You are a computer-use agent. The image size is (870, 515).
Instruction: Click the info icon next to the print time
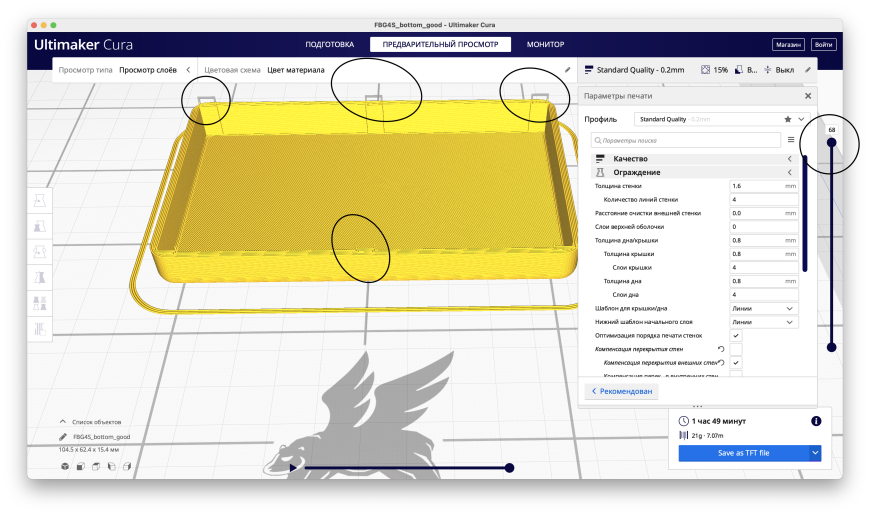coord(816,421)
